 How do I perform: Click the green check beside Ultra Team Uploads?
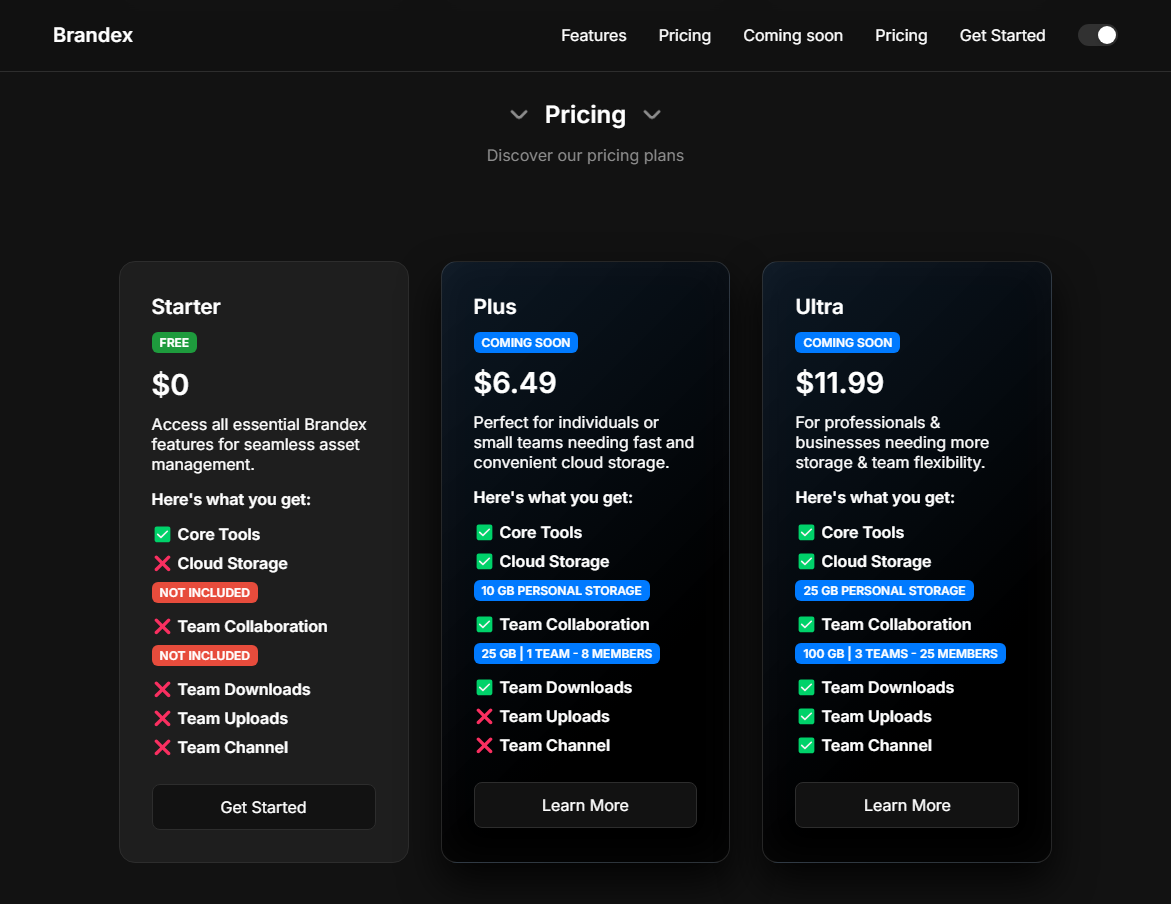[x=806, y=717]
